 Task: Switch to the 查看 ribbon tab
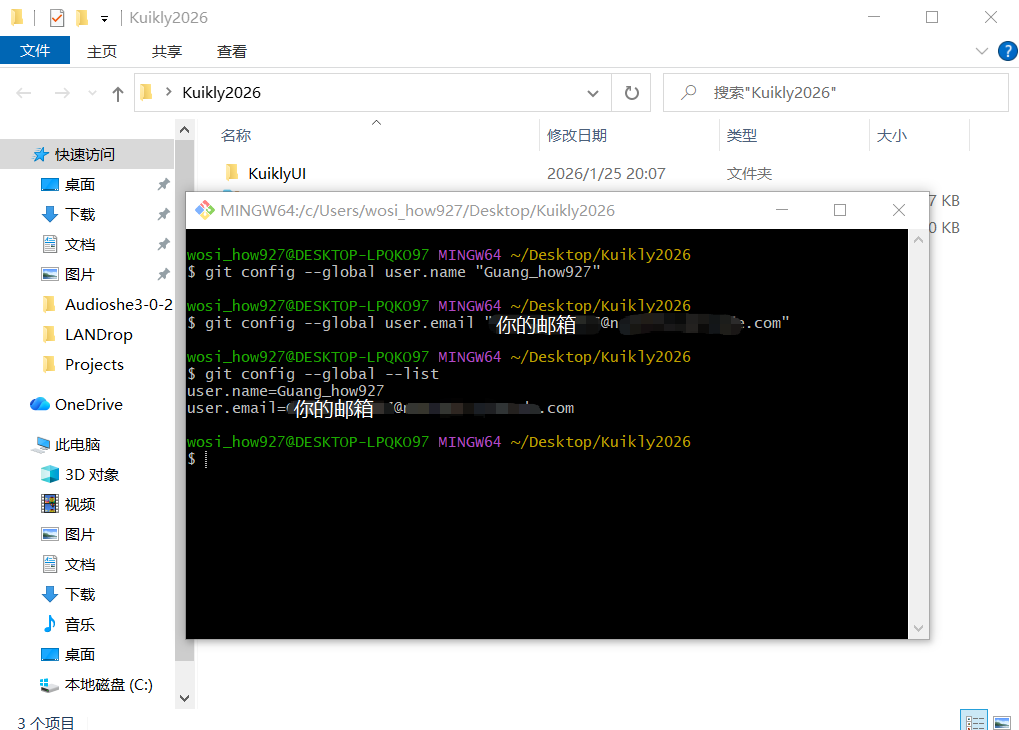[232, 51]
